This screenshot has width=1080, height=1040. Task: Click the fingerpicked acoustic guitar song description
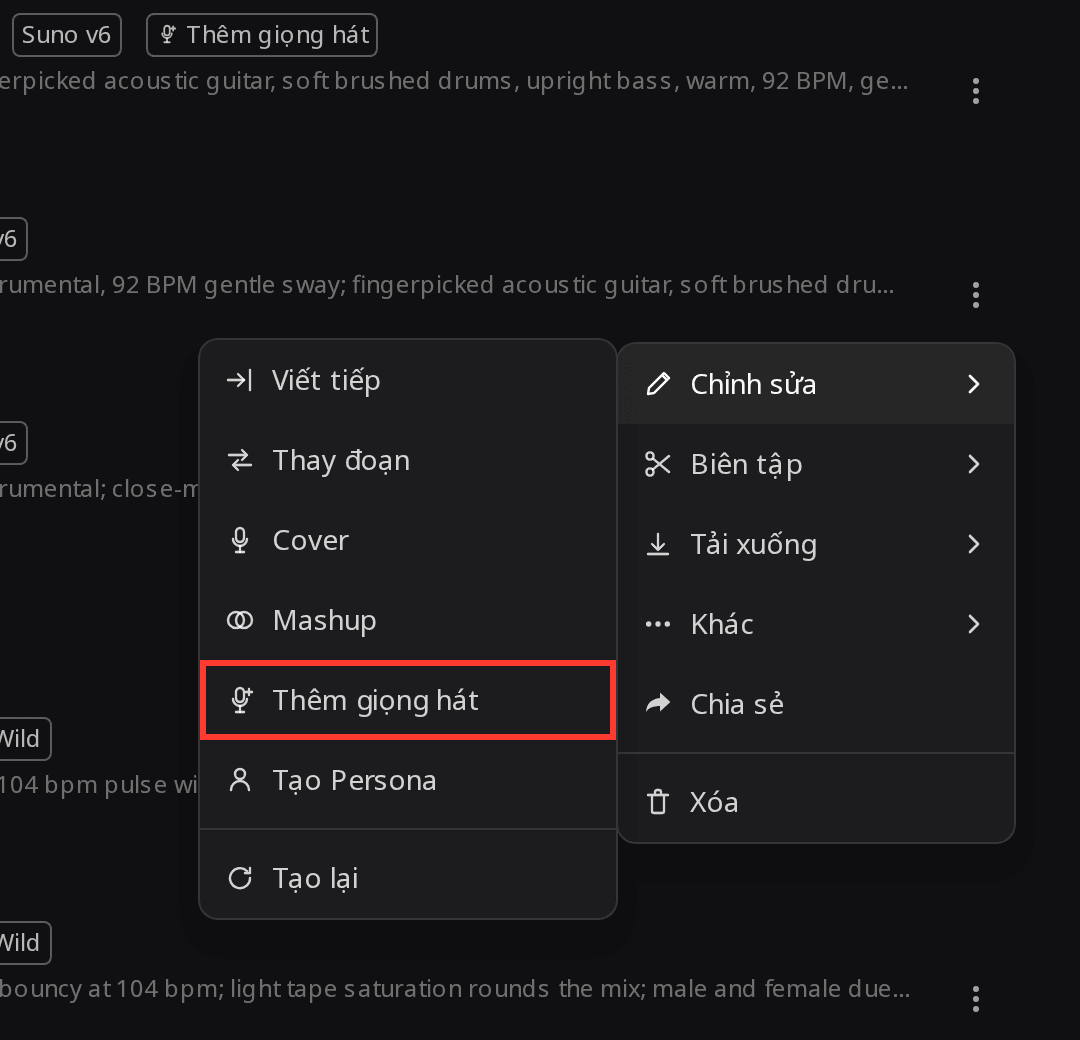click(x=453, y=81)
